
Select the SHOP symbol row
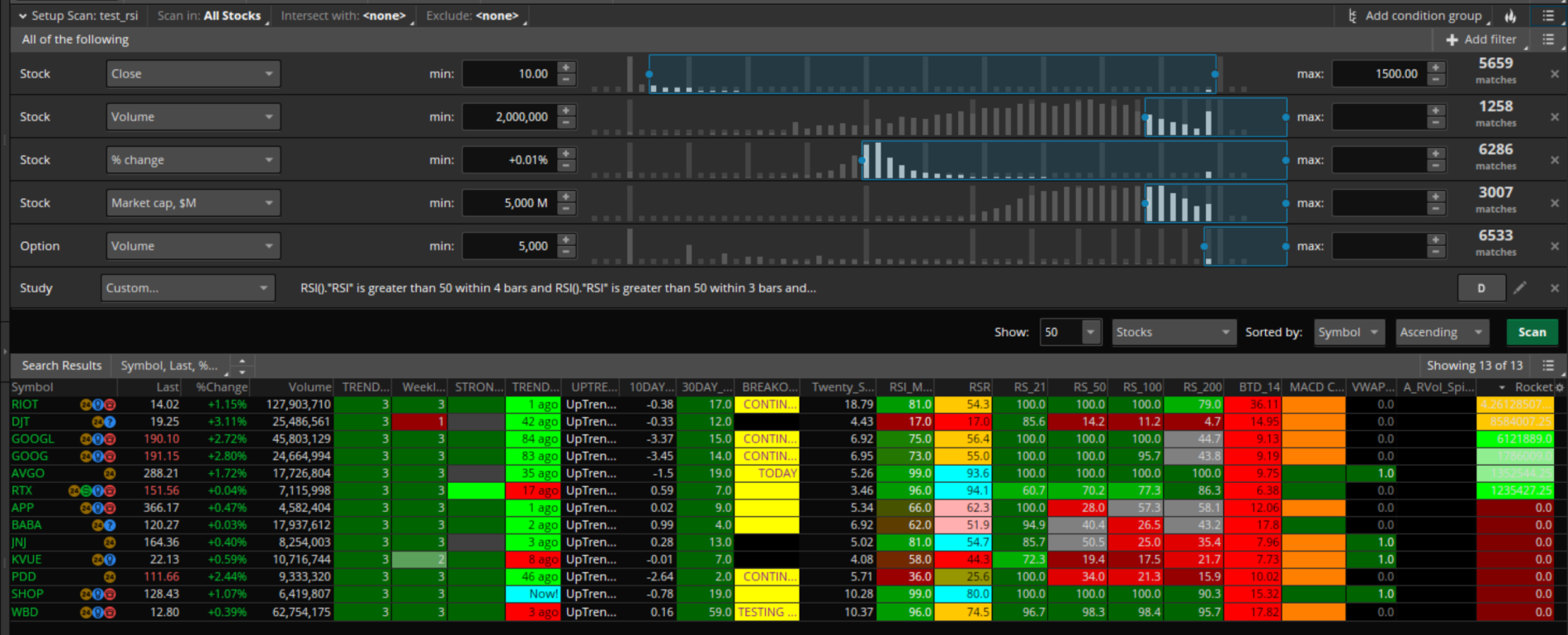26,594
